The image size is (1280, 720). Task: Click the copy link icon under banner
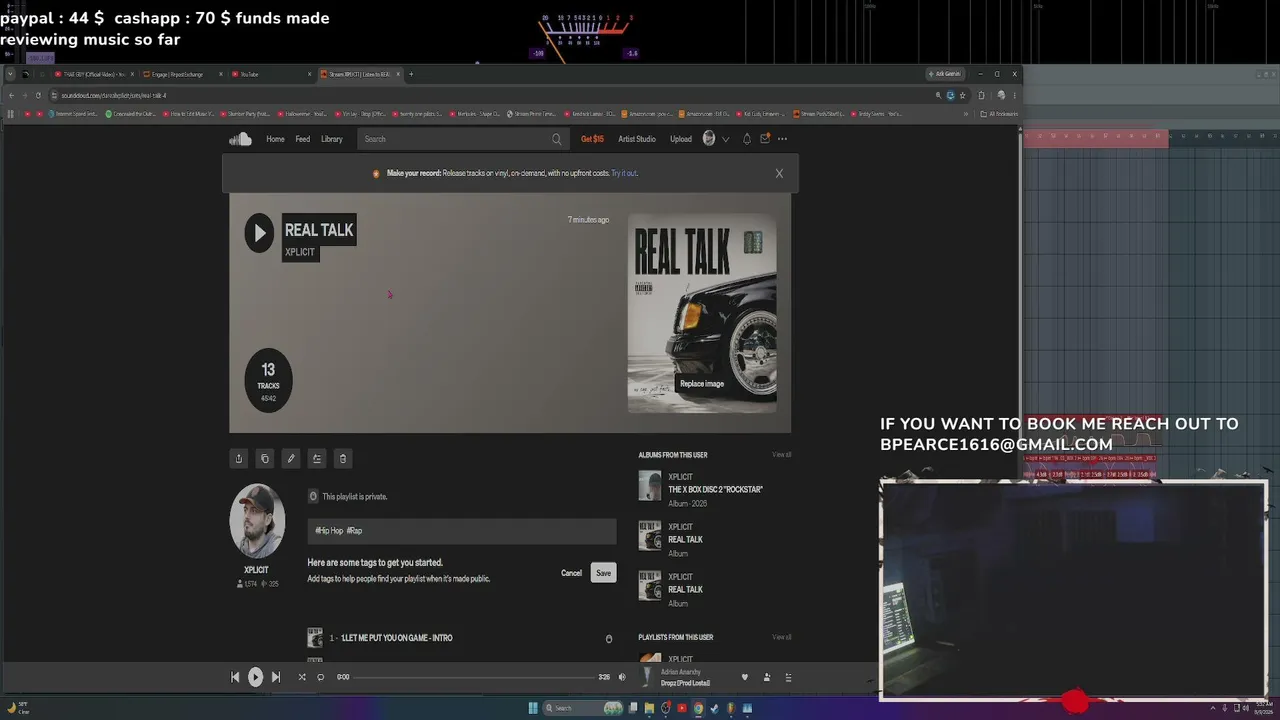[x=264, y=458]
